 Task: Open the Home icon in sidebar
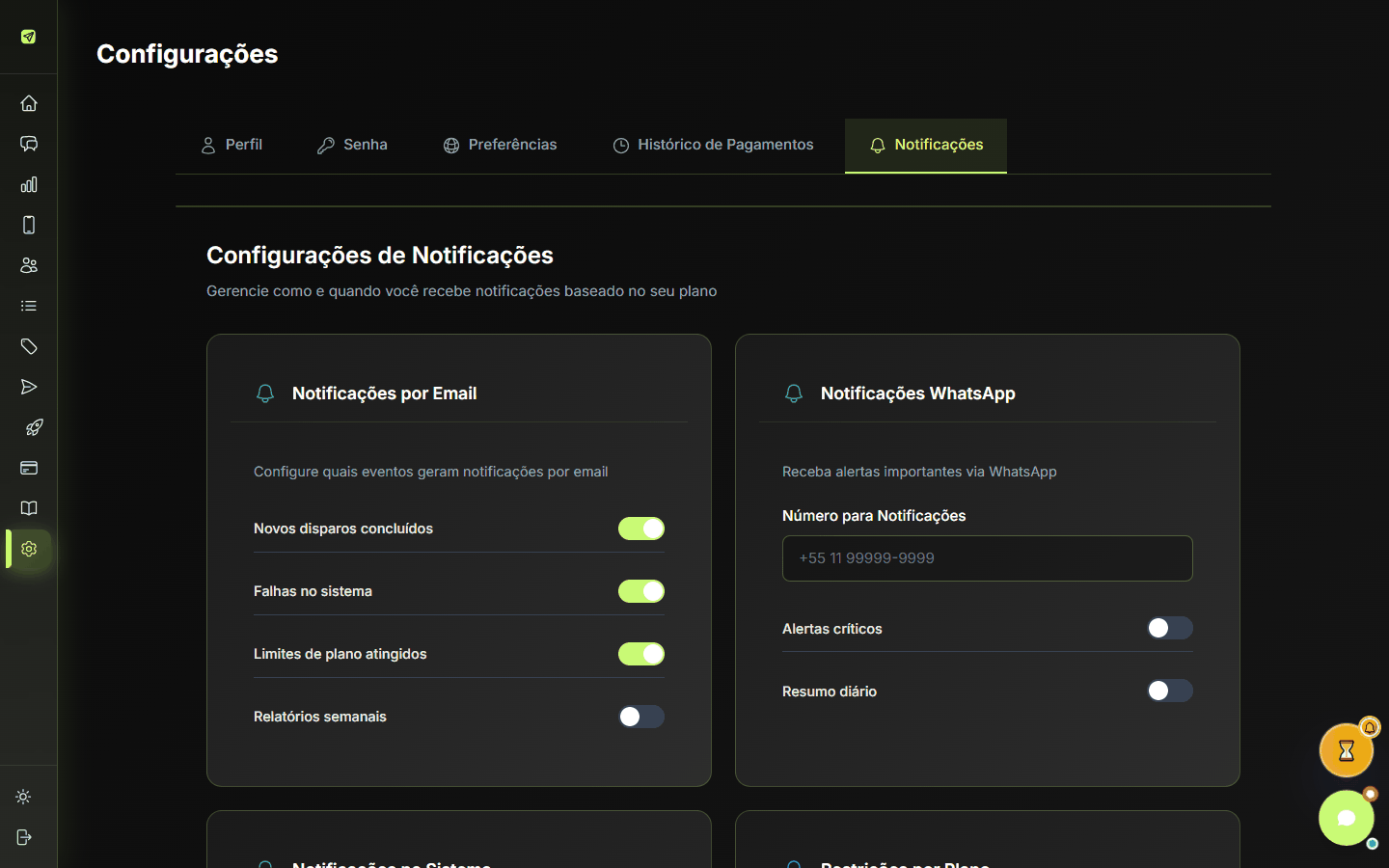pos(29,103)
